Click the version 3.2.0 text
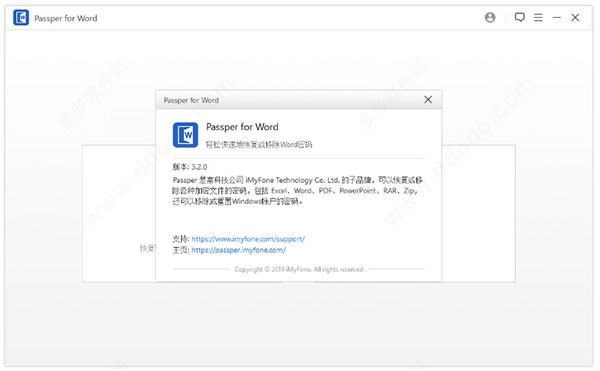The width and height of the screenshot is (600, 371). click(190, 167)
